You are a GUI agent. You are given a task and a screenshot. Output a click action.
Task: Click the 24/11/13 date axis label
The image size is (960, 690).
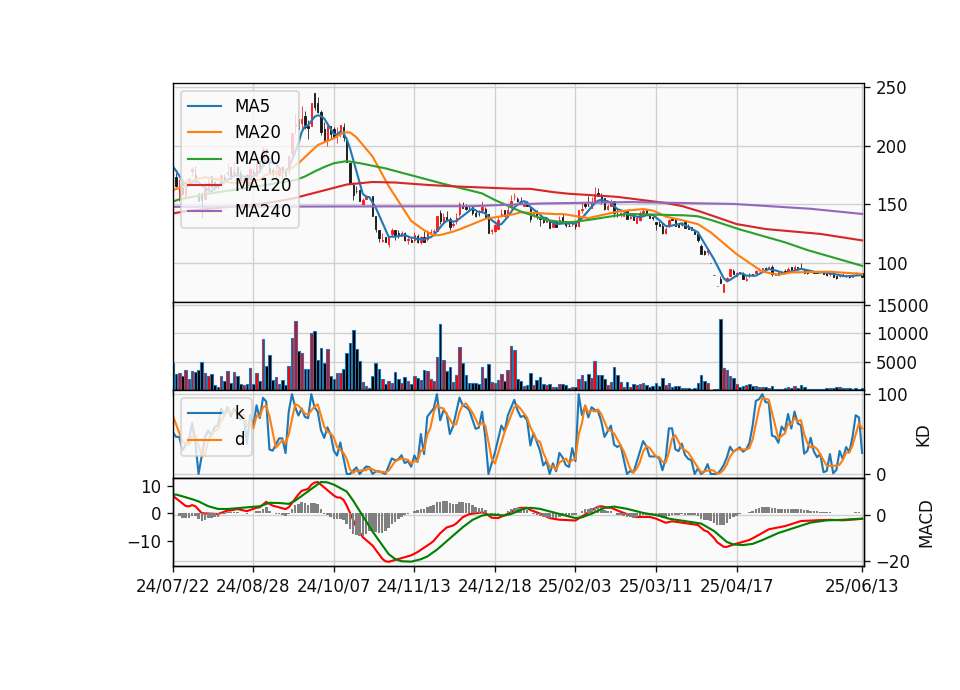coord(414,586)
